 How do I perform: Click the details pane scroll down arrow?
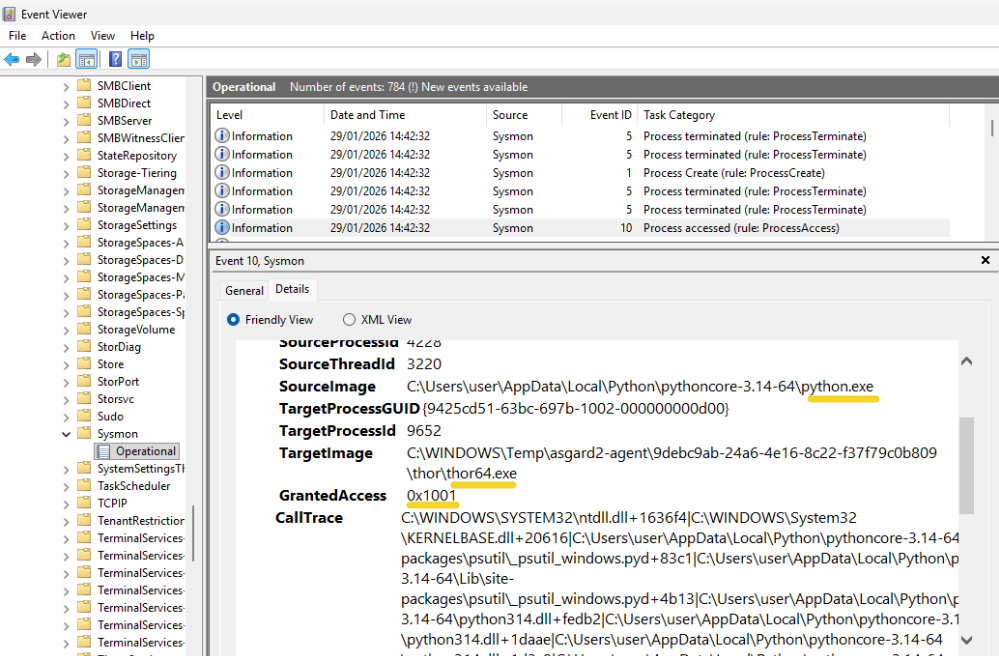coord(966,639)
